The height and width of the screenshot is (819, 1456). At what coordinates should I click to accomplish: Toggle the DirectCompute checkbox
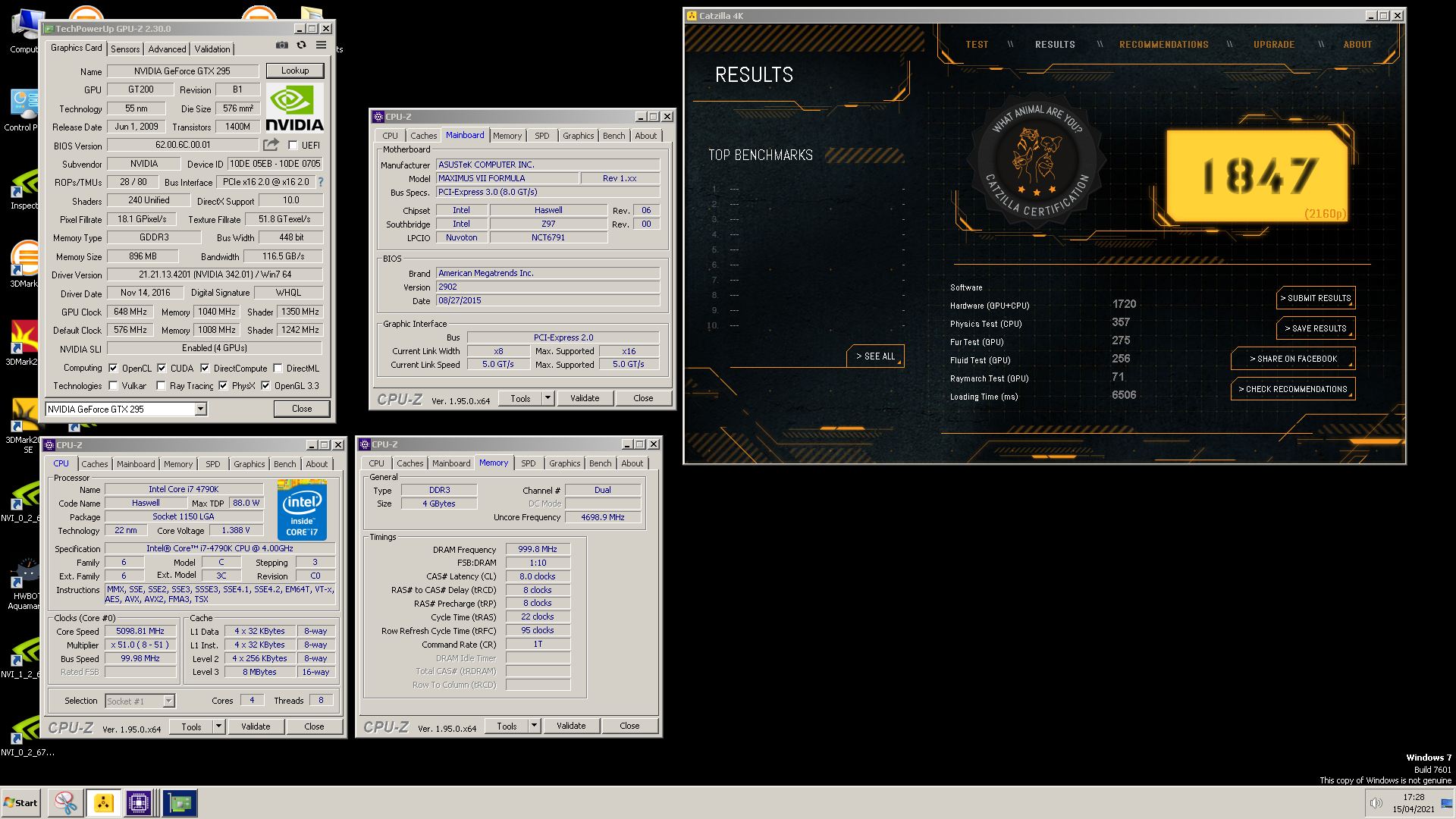(205, 369)
